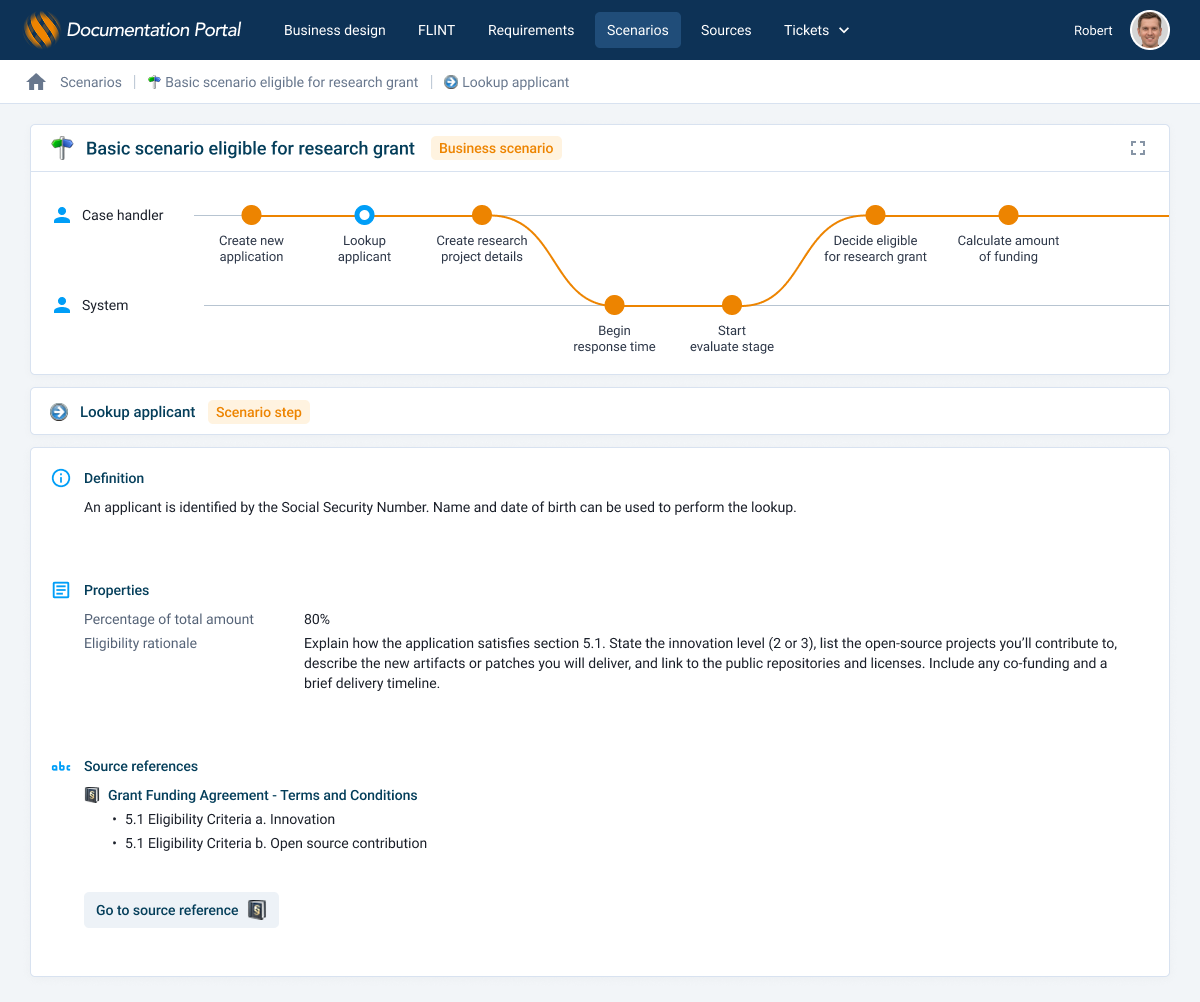Open the Tickets dropdown menu
Viewport: 1200px width, 1002px height.
(816, 30)
